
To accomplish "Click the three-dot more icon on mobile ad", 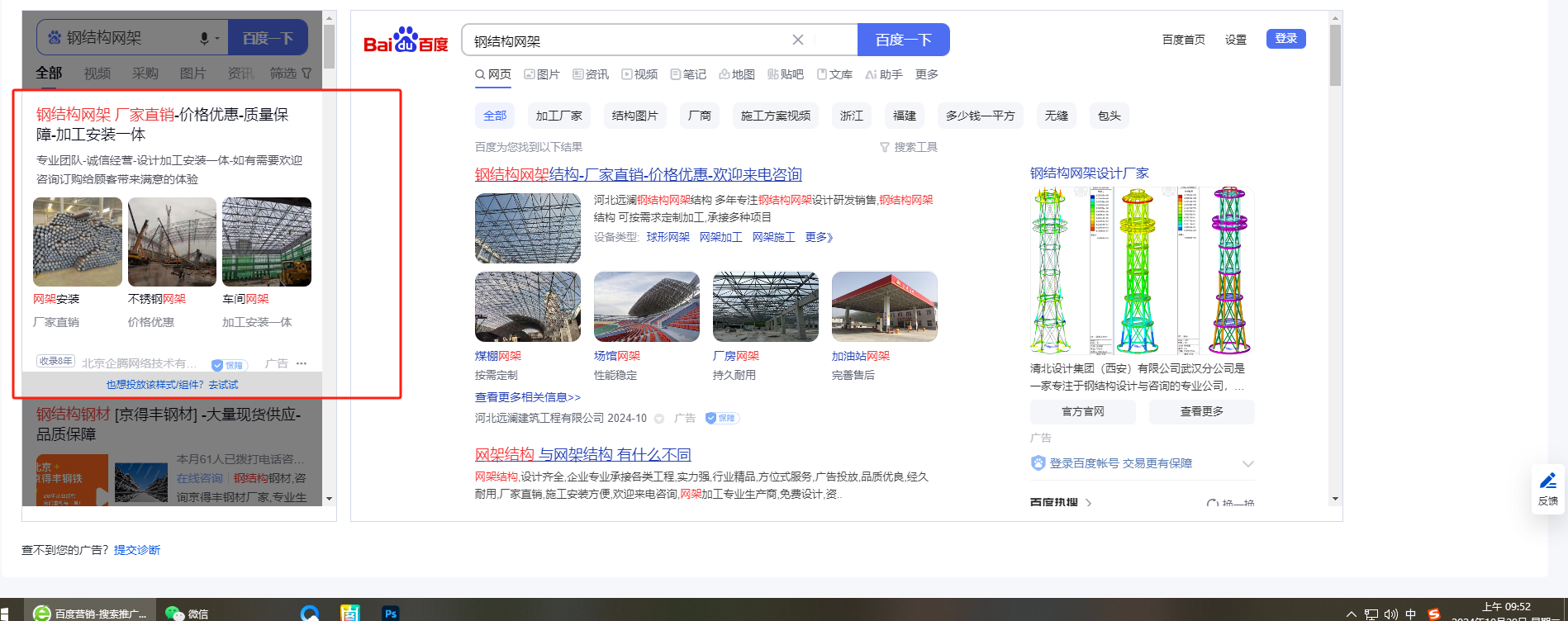I will 302,363.
